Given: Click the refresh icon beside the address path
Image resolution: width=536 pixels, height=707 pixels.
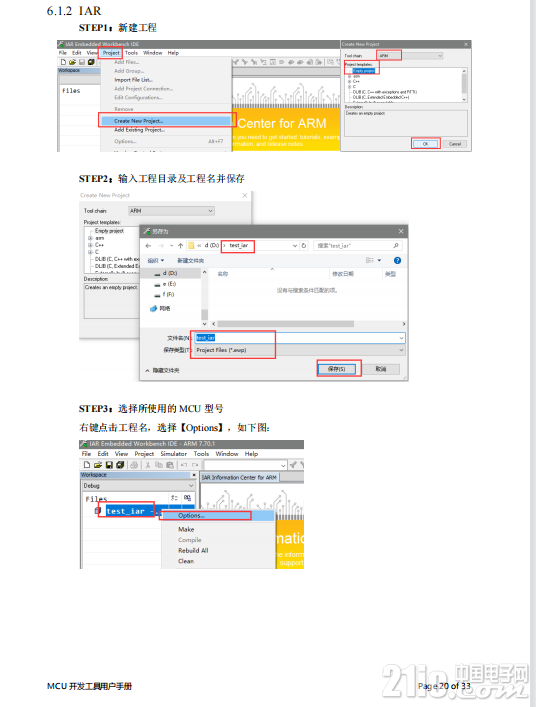Looking at the screenshot, I should [304, 246].
